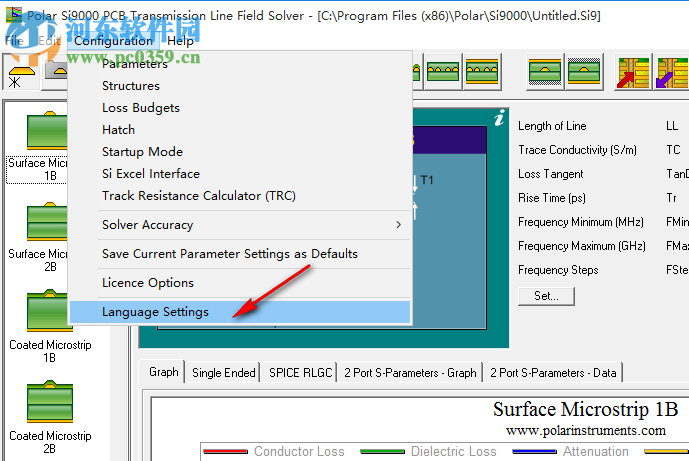This screenshot has height=461, width=689.
Task: Click the www.polarinstruments.com text in graph
Action: (x=586, y=430)
